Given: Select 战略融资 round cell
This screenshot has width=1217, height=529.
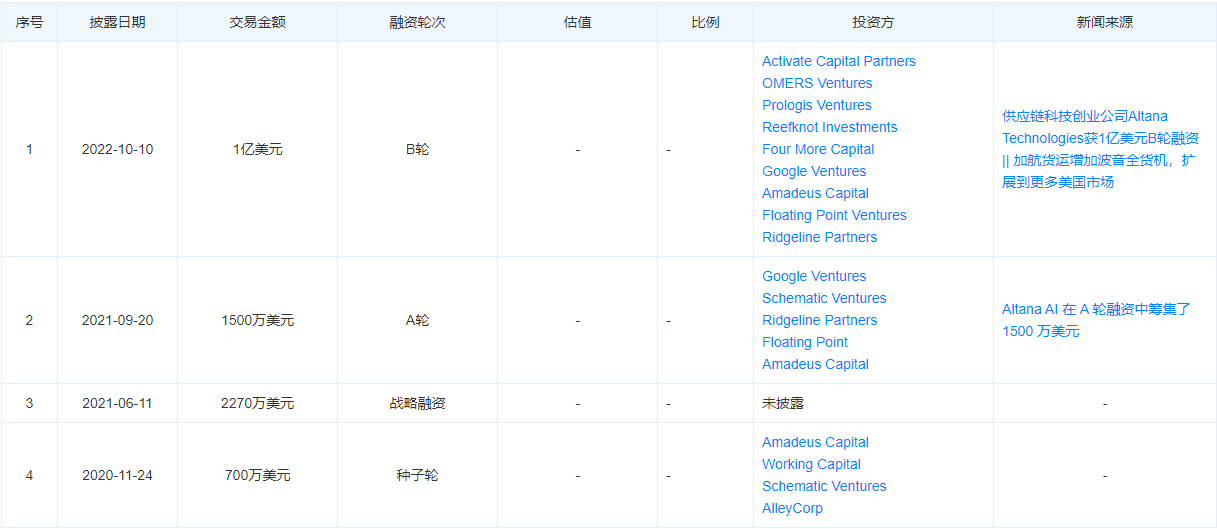Looking at the screenshot, I should point(417,403).
